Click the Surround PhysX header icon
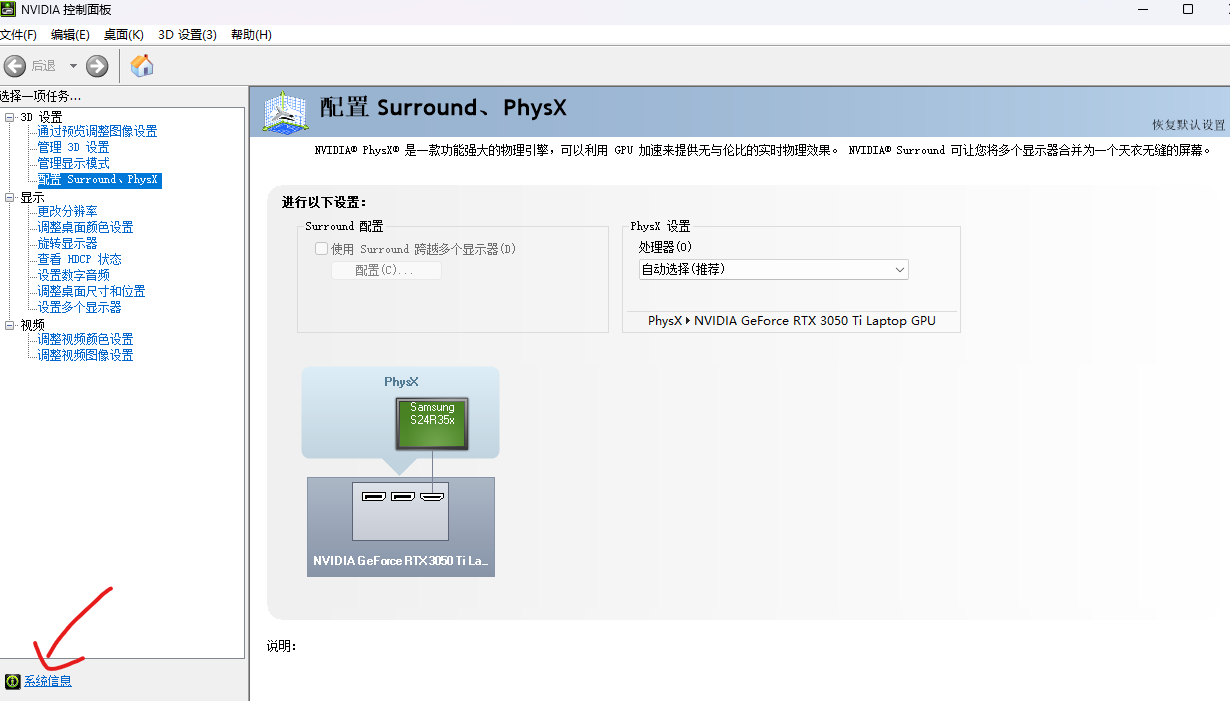 pos(286,112)
